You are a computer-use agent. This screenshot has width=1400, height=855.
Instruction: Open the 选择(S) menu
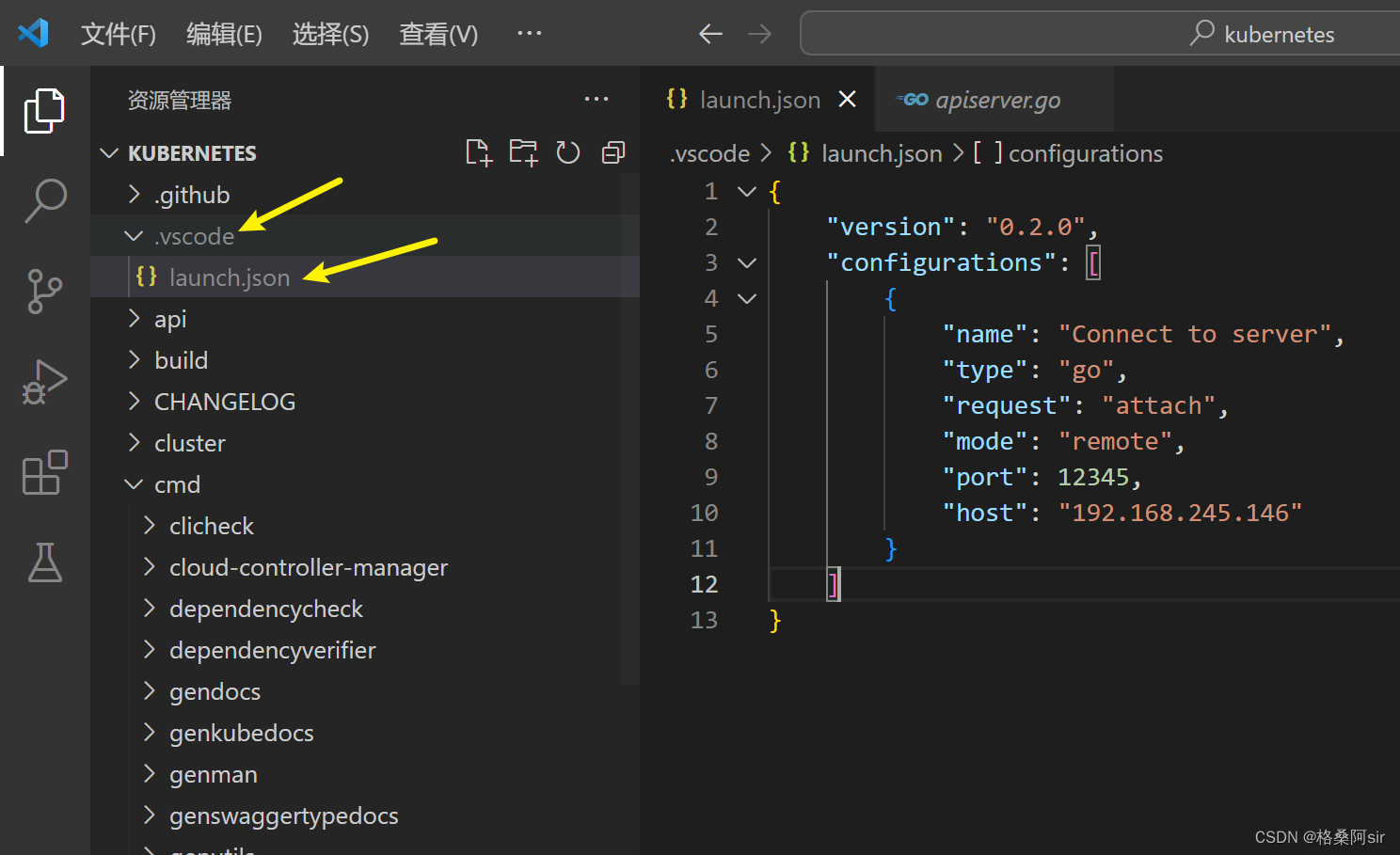330,34
